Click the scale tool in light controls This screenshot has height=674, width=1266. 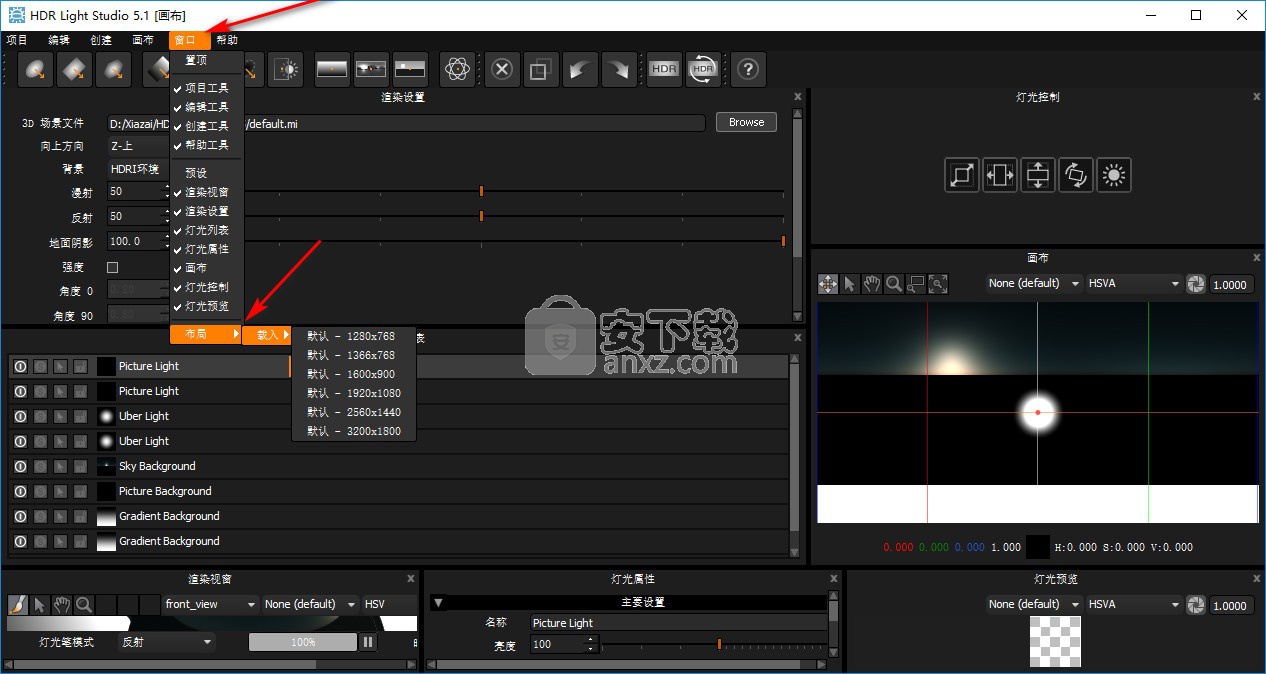point(962,175)
